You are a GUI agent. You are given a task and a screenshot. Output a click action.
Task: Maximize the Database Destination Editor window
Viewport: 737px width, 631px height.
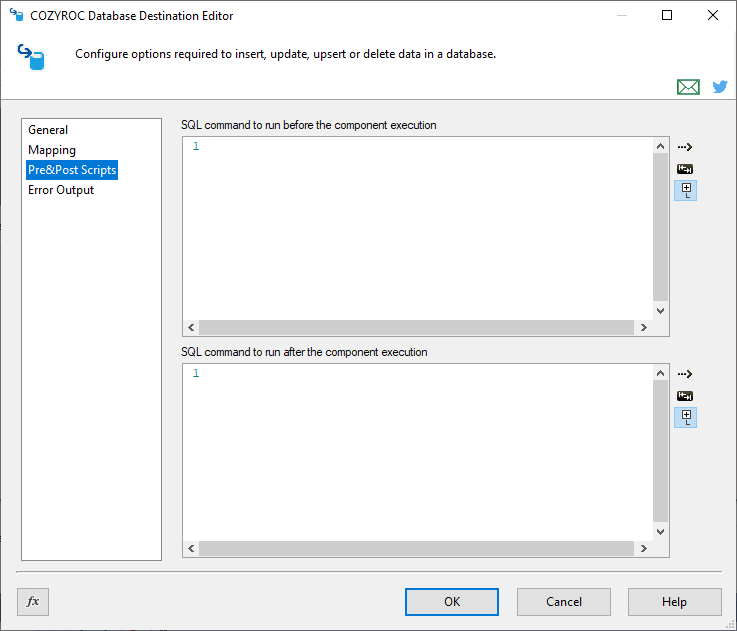(666, 16)
